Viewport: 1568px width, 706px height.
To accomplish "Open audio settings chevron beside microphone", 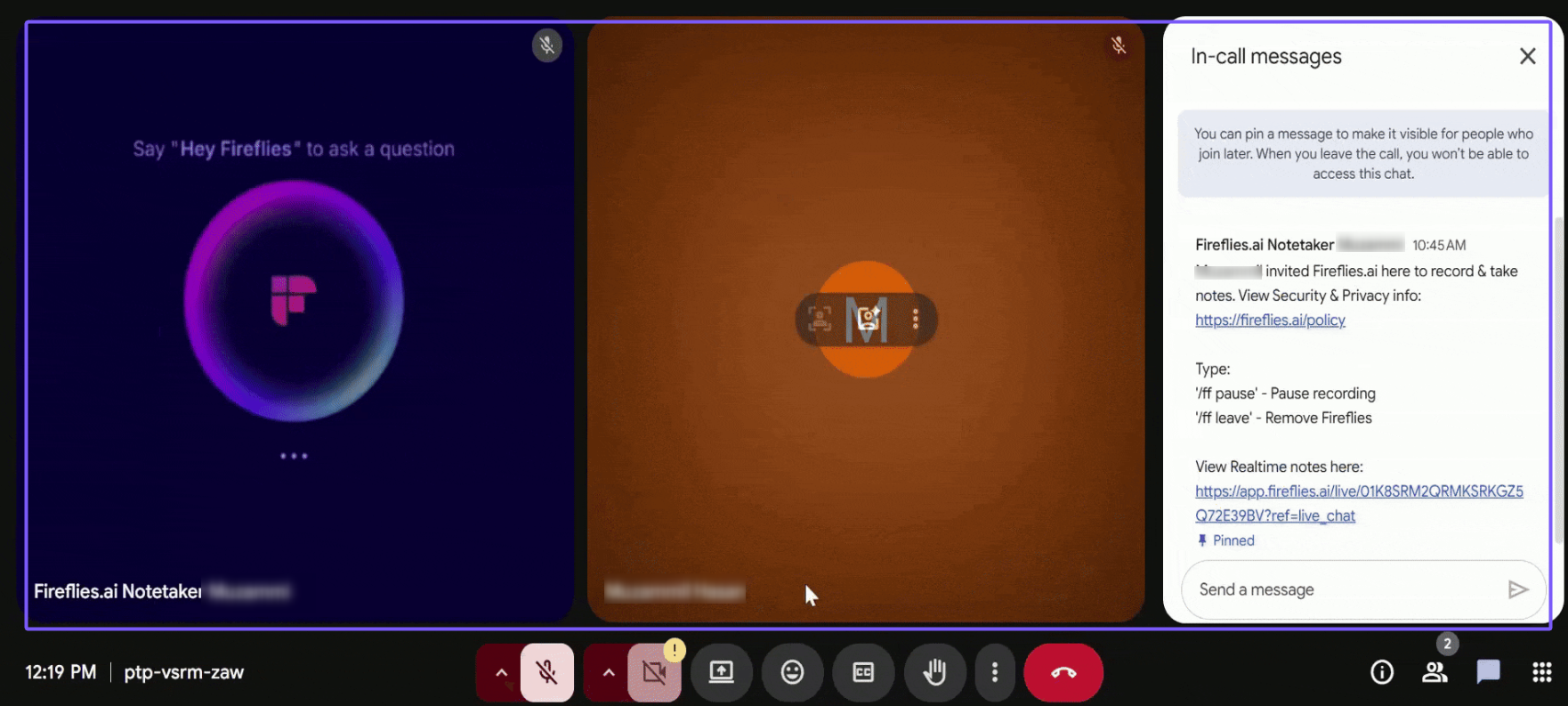I will [501, 673].
